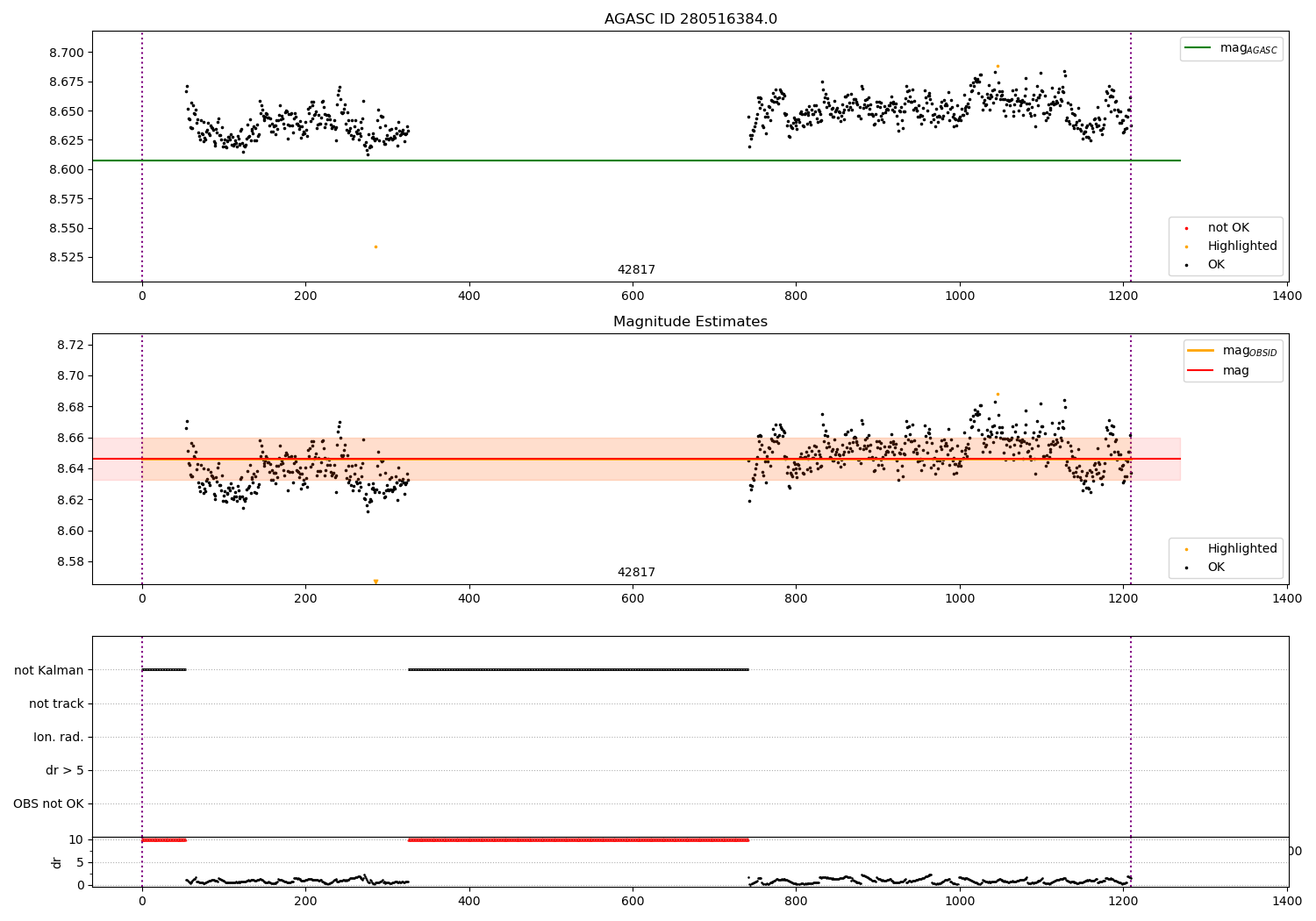1316x921 pixels.
Task: Click the 42817 label in the Magnitude Estimates plot
Action: point(636,573)
